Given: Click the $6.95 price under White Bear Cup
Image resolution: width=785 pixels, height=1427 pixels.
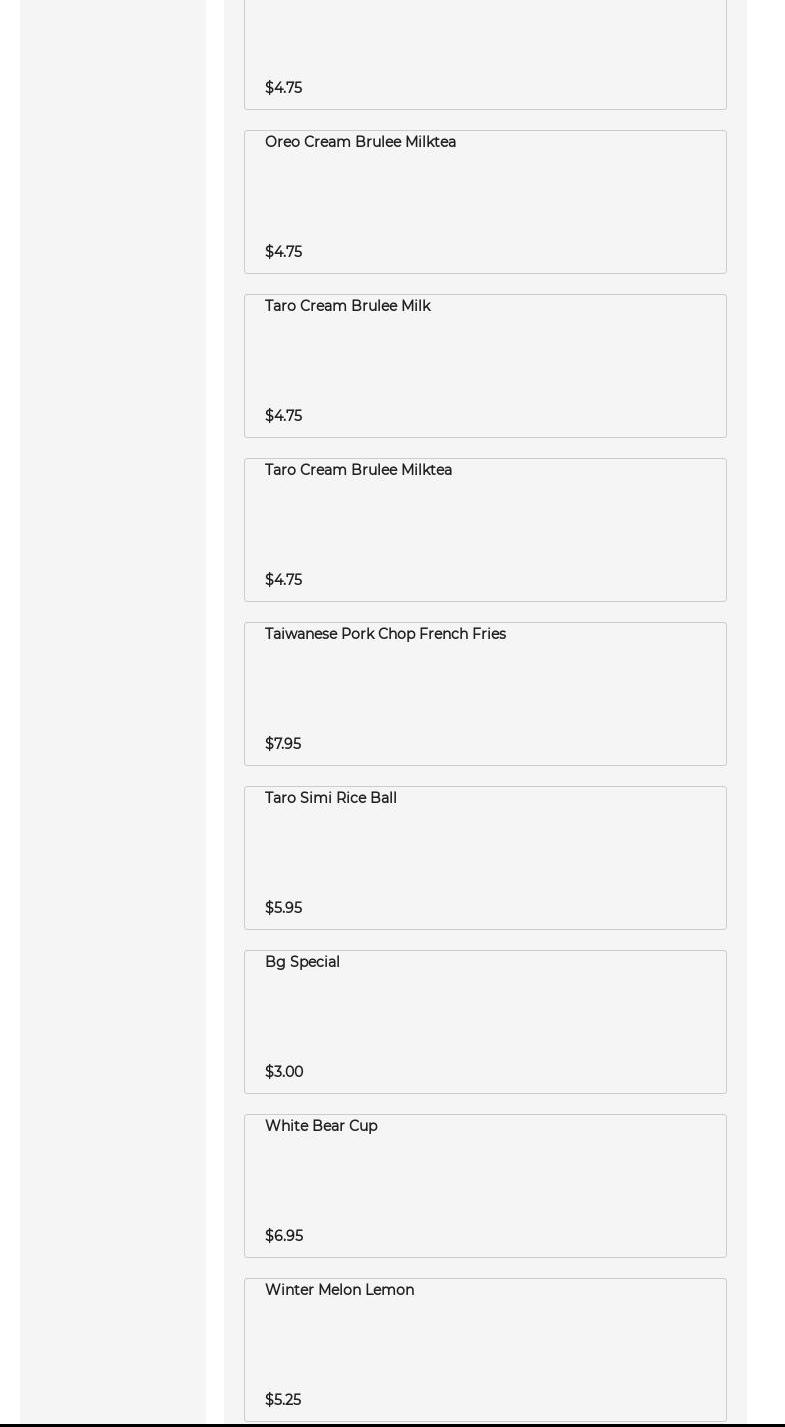Looking at the screenshot, I should tap(284, 1236).
